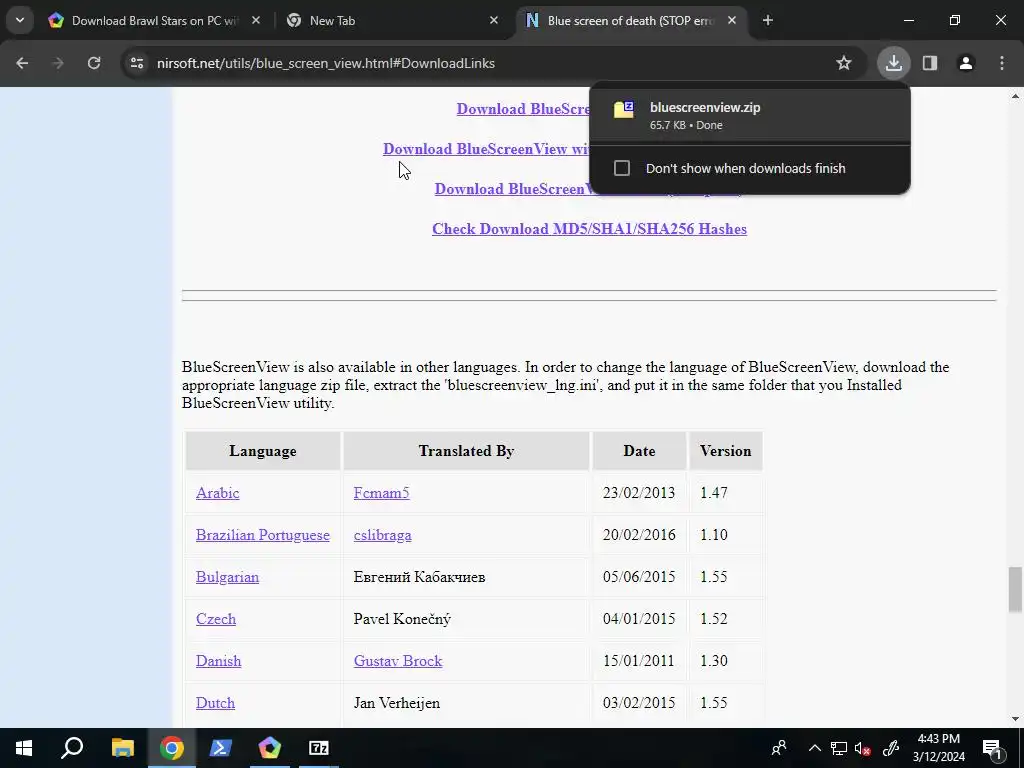1024x768 pixels.
Task: Click the Version column header
Action: [x=726, y=451]
